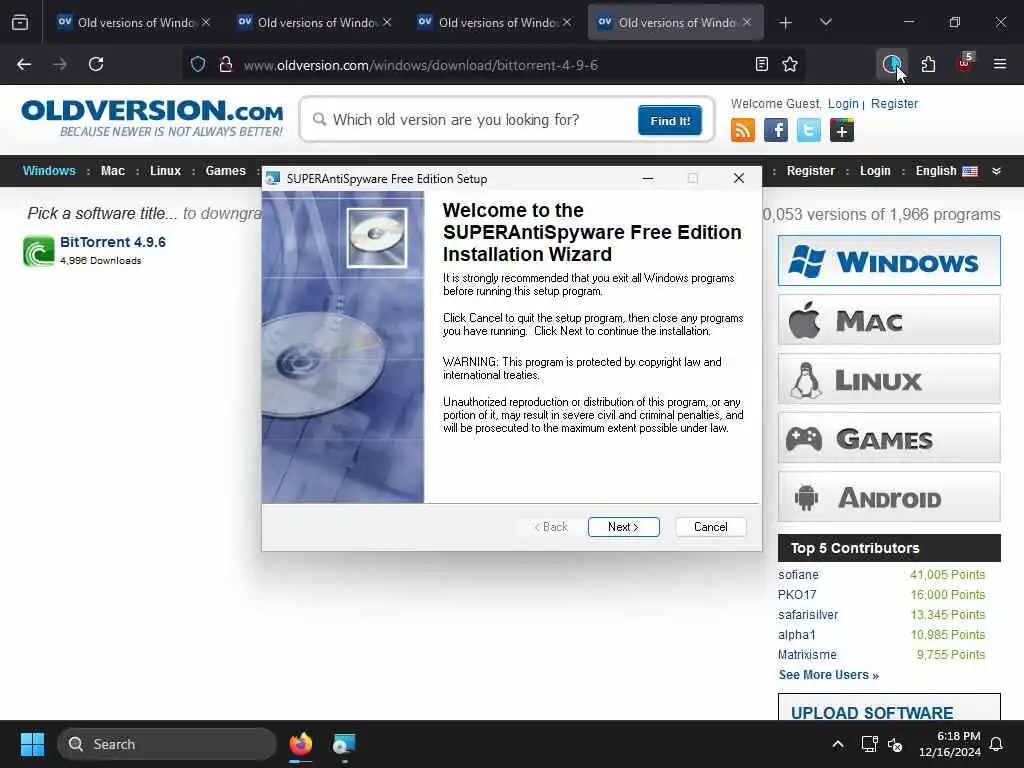Click the Linux platform banner
The height and width of the screenshot is (768, 1024).
pos(889,379)
